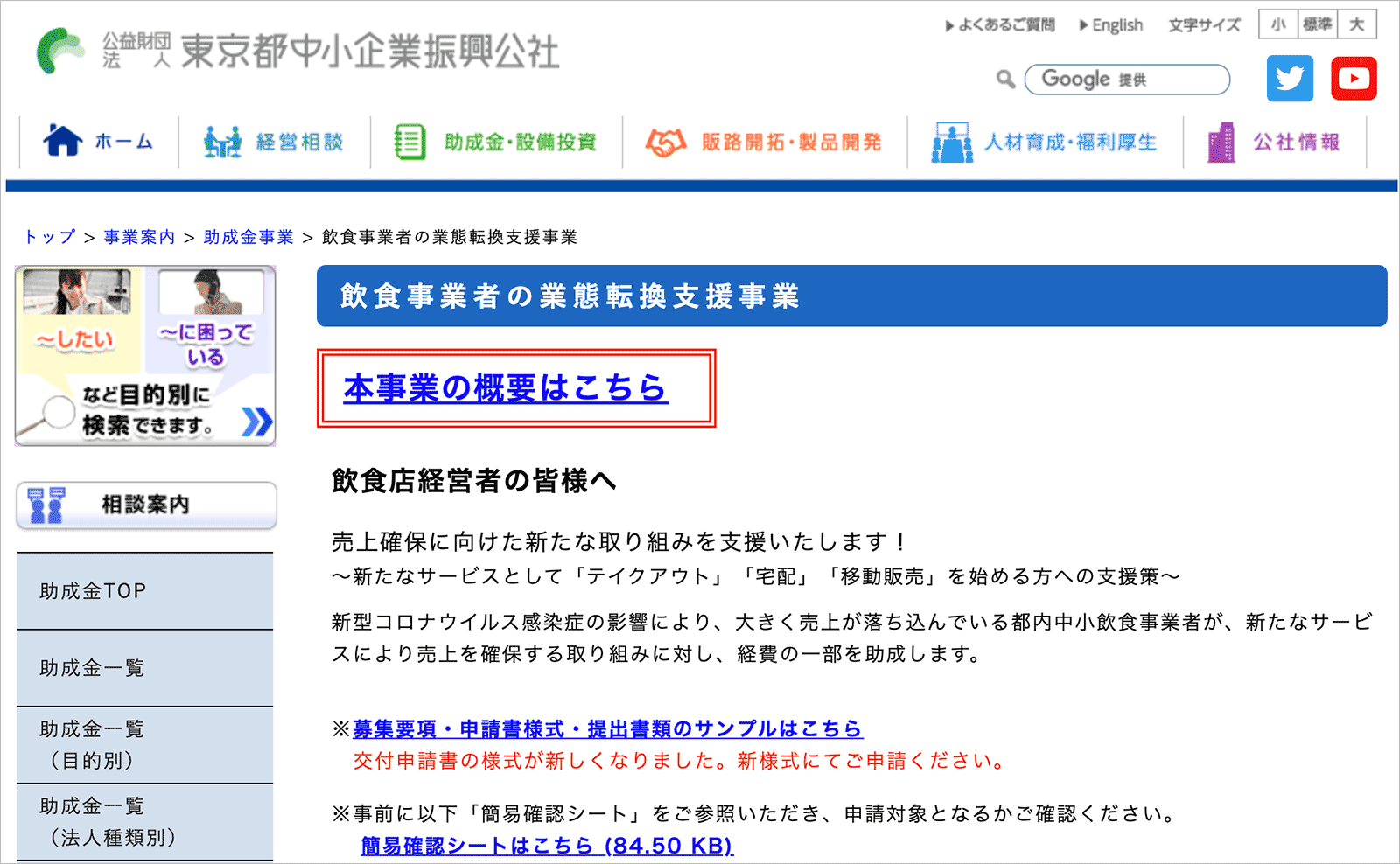Viewport: 1400px width, 864px height.
Task: Click the 目的別に検索 banner image
Action: coord(145,356)
